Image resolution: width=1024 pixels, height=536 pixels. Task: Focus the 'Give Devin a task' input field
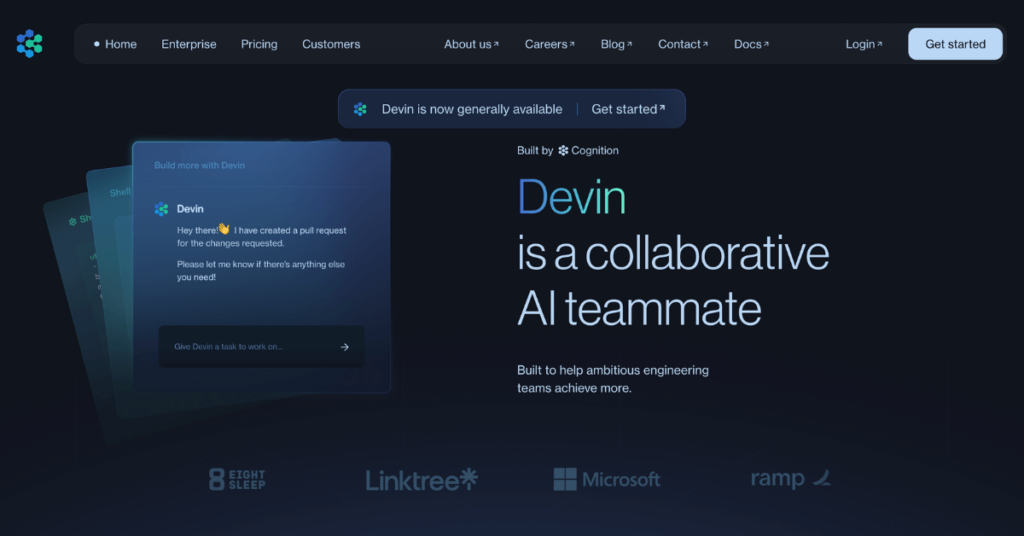click(250, 347)
